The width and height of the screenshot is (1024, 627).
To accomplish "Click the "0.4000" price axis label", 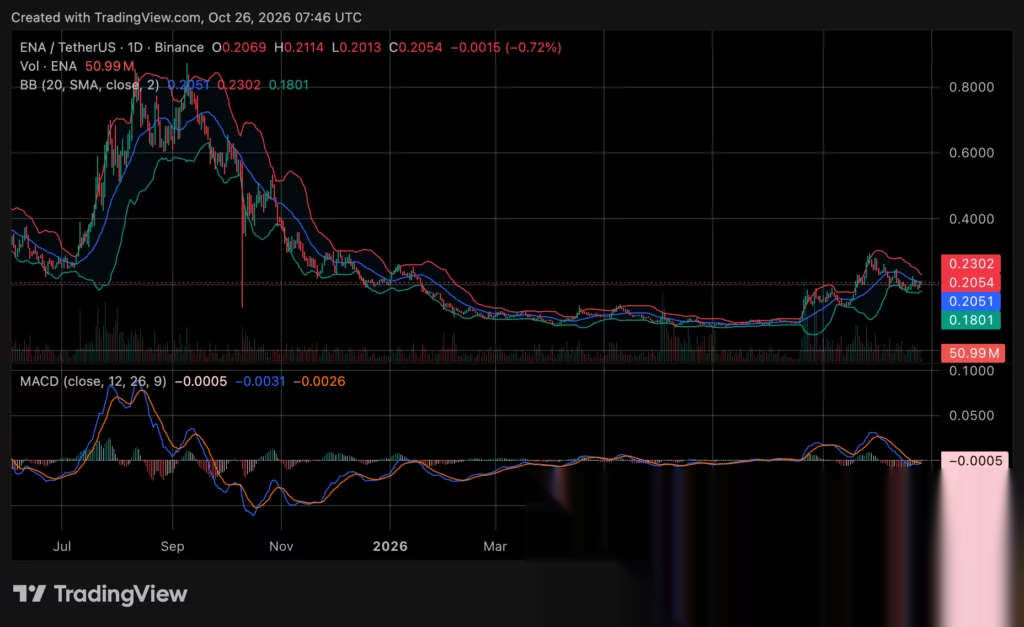I will point(972,219).
